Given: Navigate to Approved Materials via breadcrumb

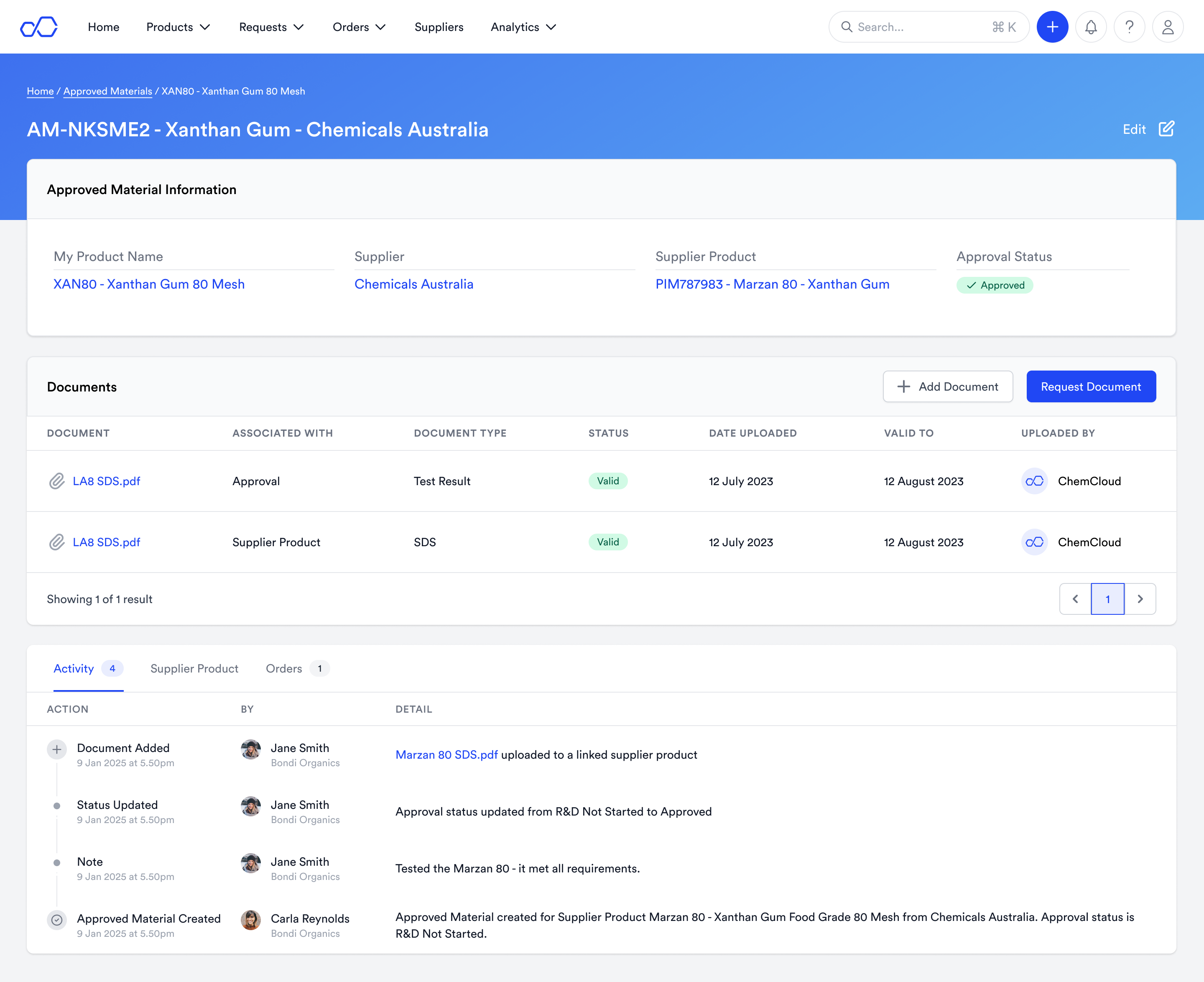Looking at the screenshot, I should [x=107, y=91].
